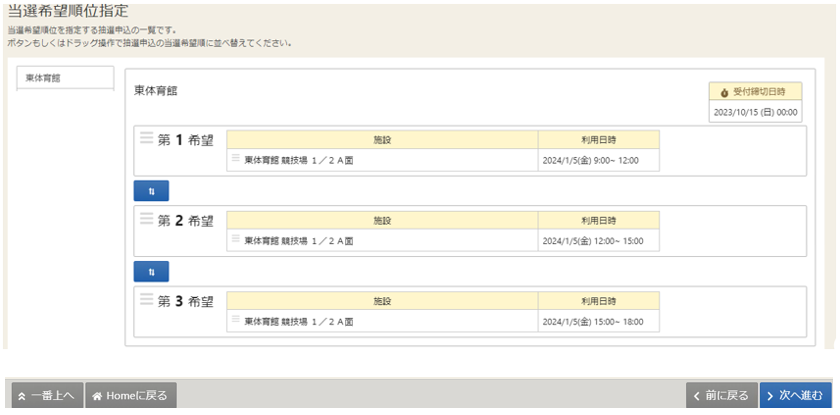Image resolution: width=840 pixels, height=415 pixels.
Task: Click facility row handle for 9:00~12:00 entry
Action: pyautogui.click(x=236, y=158)
